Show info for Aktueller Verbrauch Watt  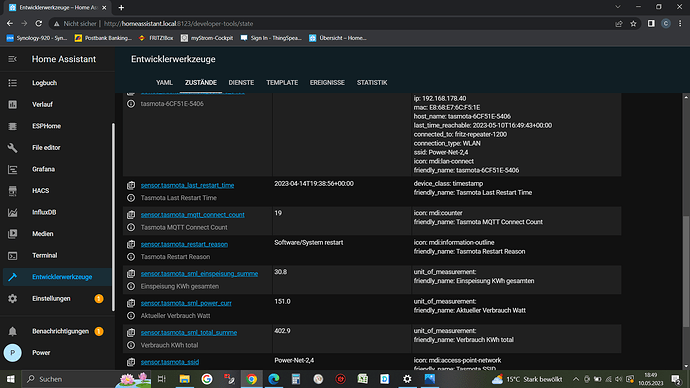click(131, 316)
